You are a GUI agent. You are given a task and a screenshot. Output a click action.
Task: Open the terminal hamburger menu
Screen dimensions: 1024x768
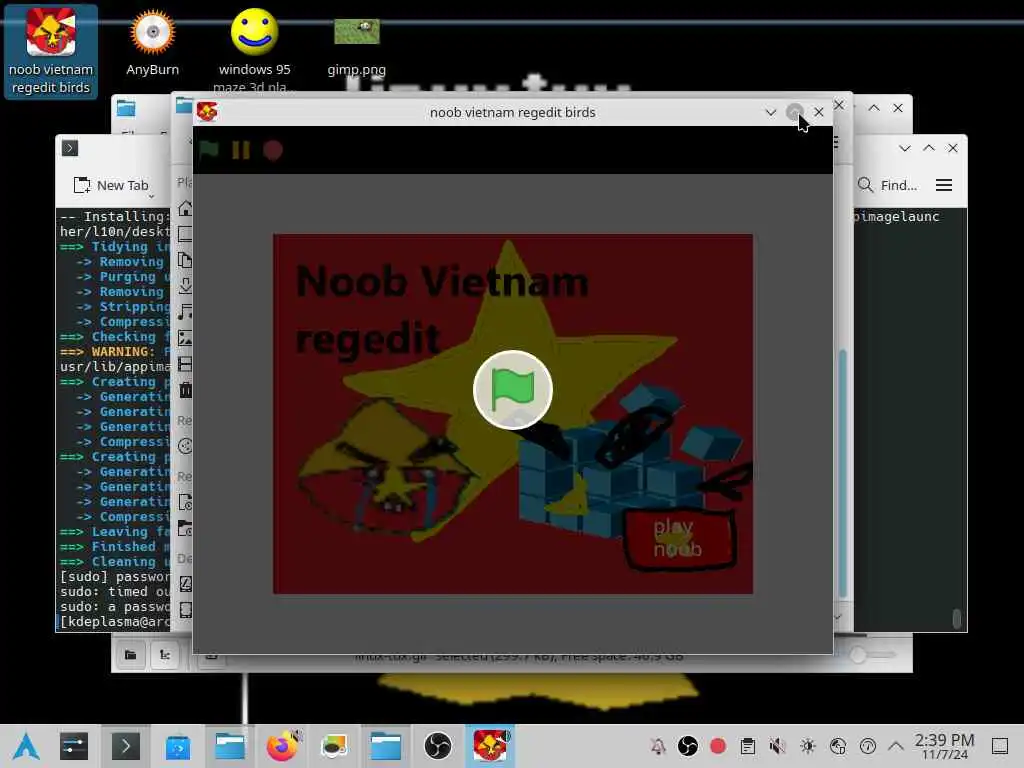pos(944,185)
